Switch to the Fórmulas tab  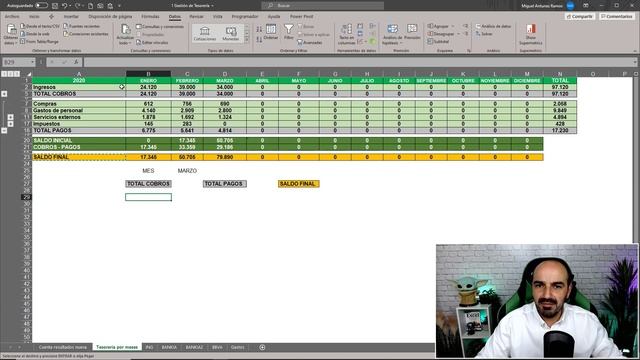coord(150,16)
